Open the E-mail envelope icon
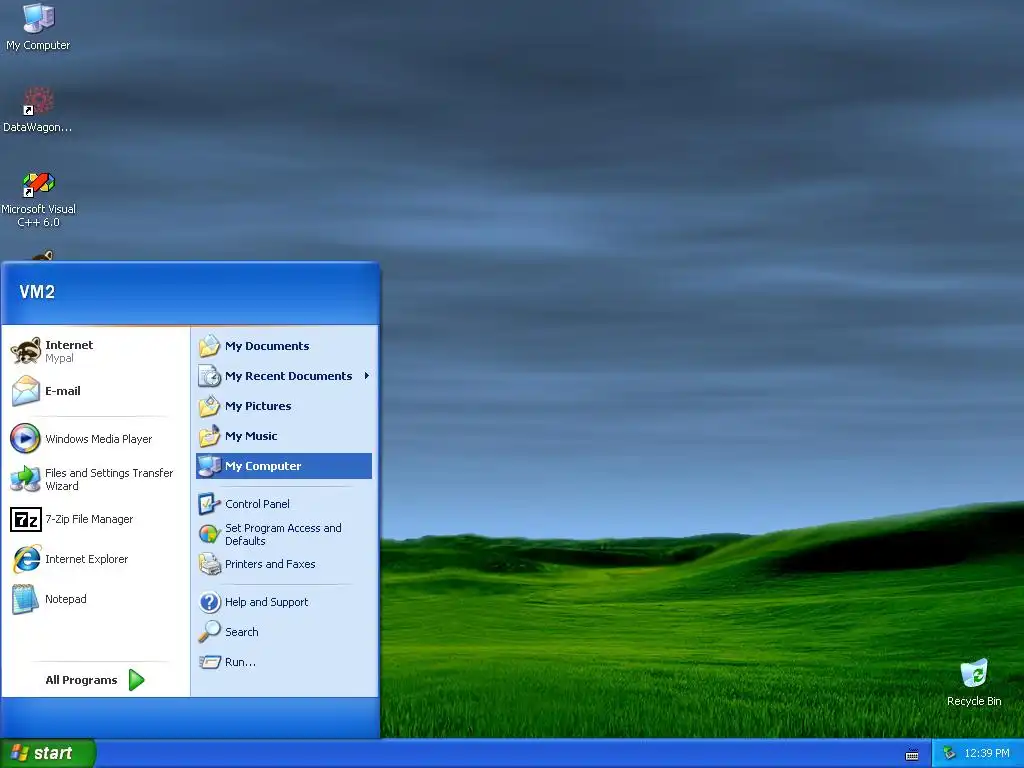The width and height of the screenshot is (1024, 768). point(26,391)
